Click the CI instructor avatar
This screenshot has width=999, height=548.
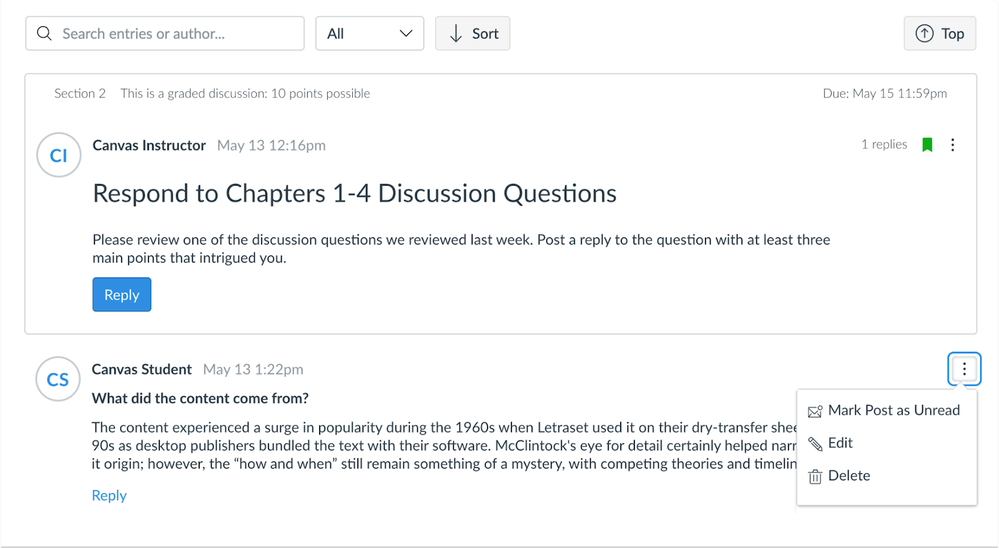point(59,155)
